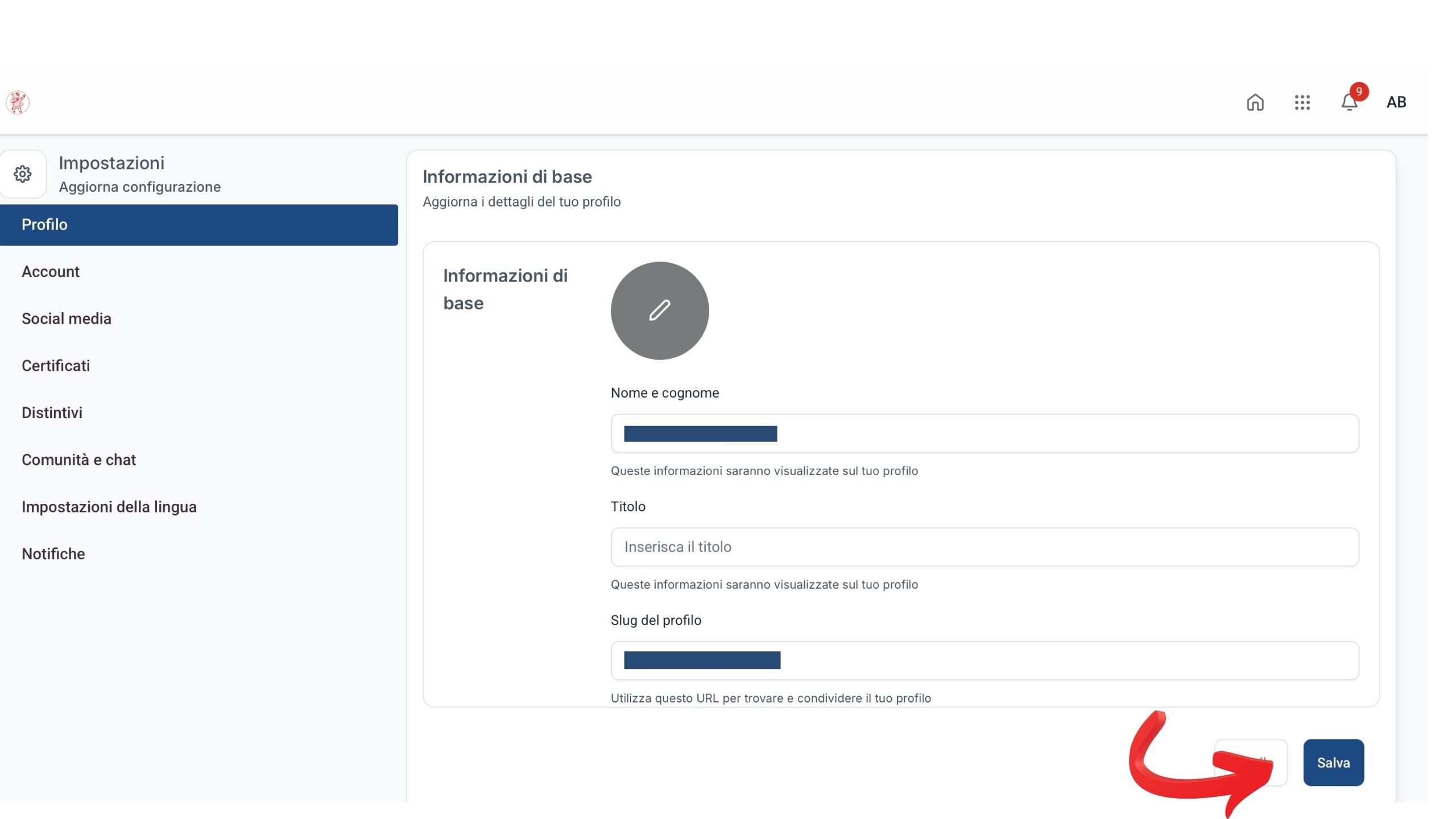
Task: Open the apps grid menu
Action: 1302,102
